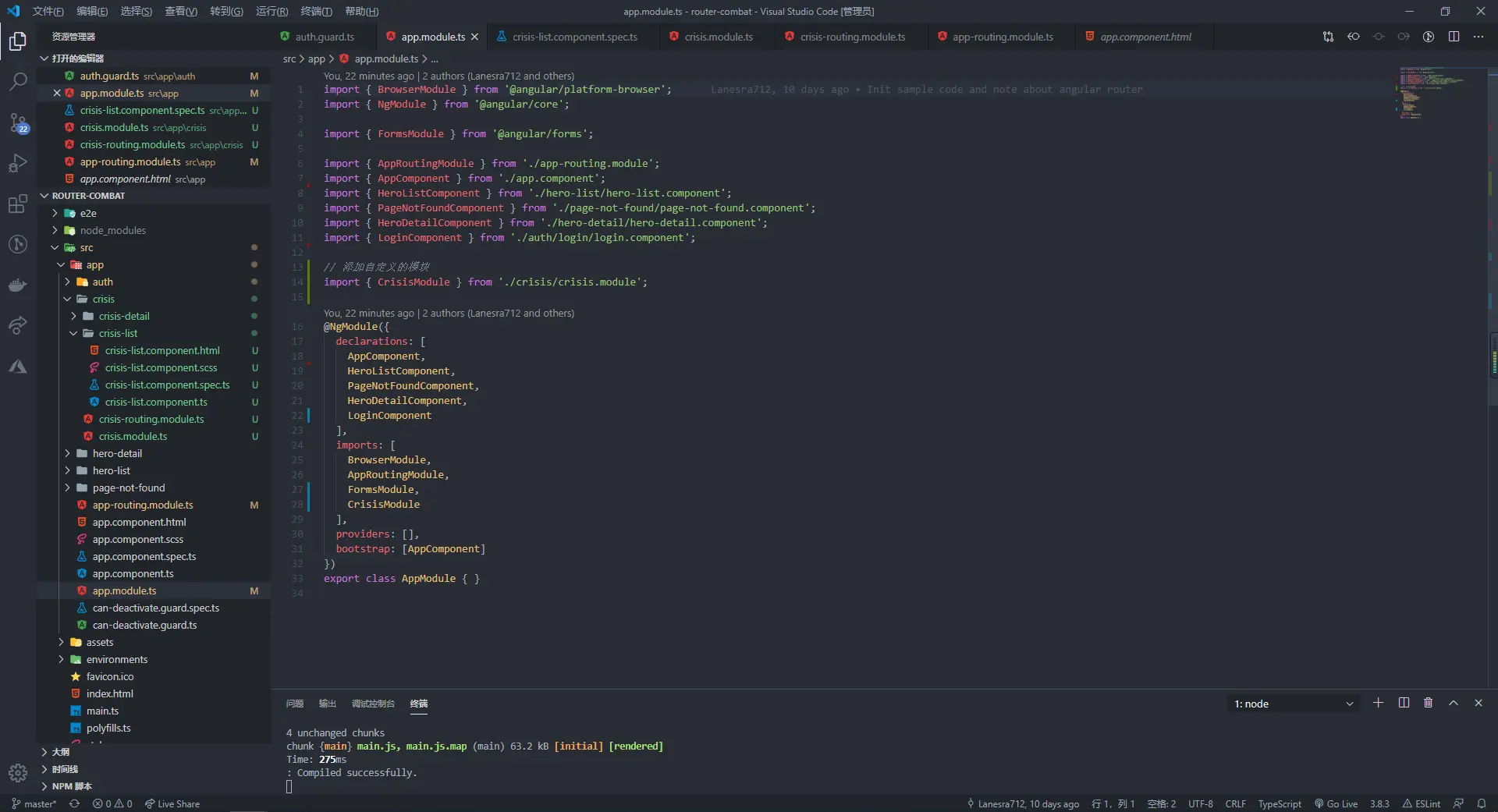
Task: Create a new terminal
Action: coord(1378,703)
